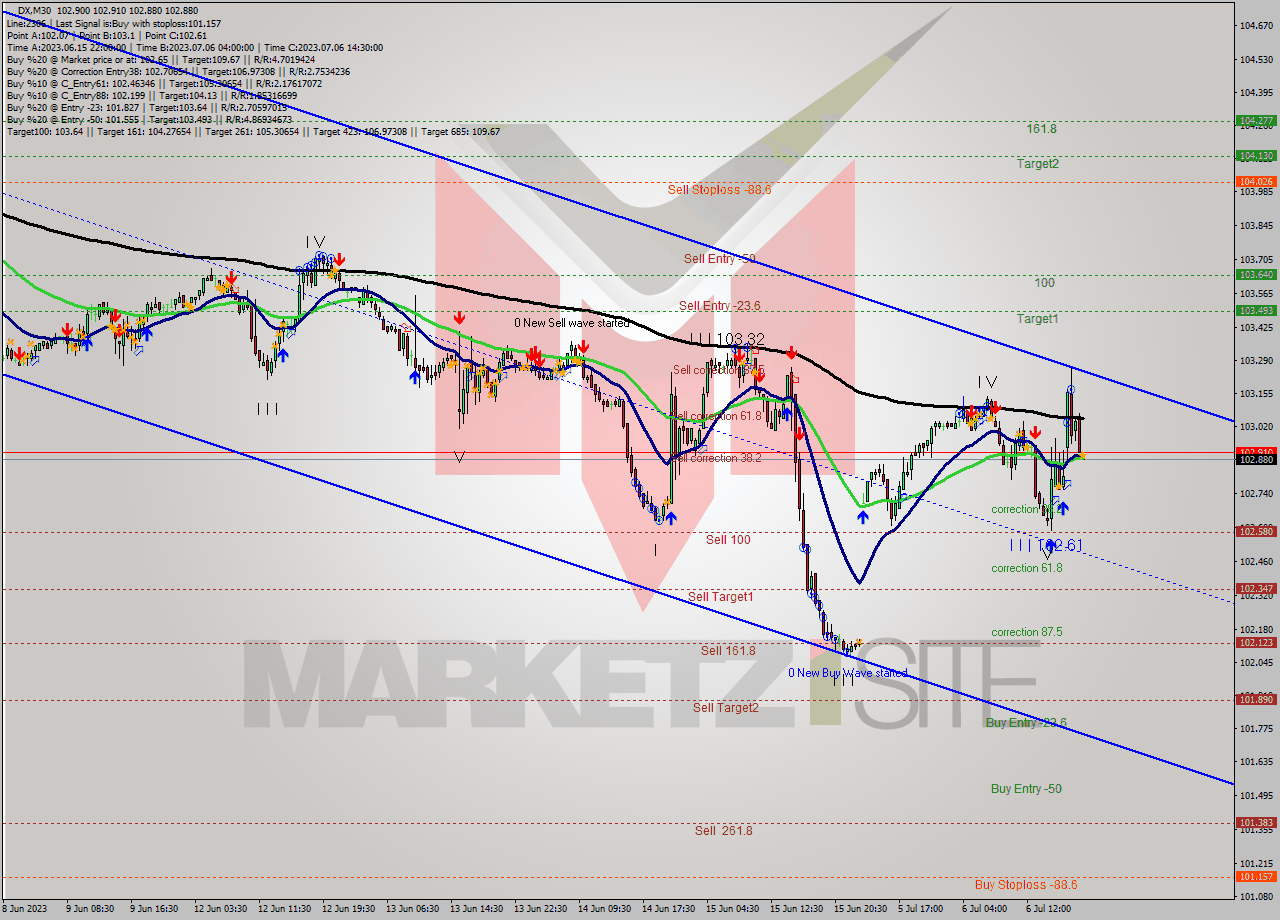
Task: Click the '8 Jun 2023' date label
Action: [22, 909]
